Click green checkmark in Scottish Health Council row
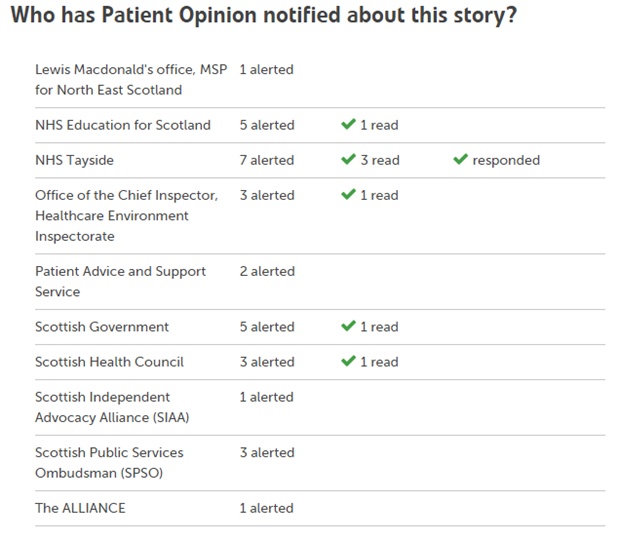This screenshot has width=620, height=540. point(348,361)
